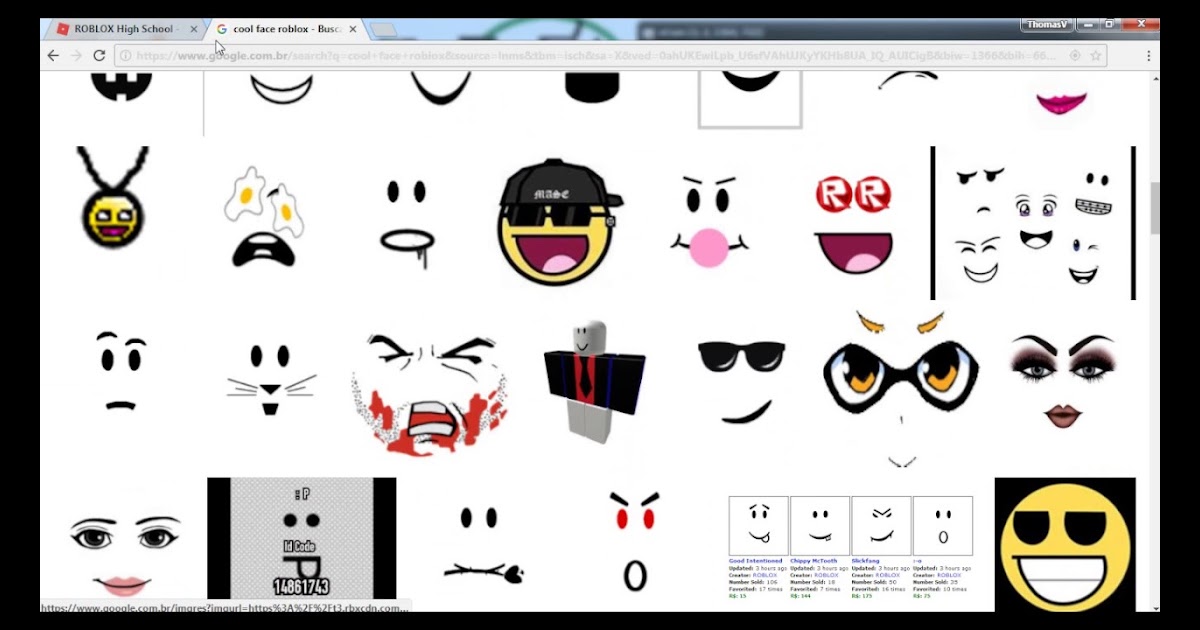View site information icon in address bar
This screenshot has width=1200, height=630.
(x=125, y=56)
